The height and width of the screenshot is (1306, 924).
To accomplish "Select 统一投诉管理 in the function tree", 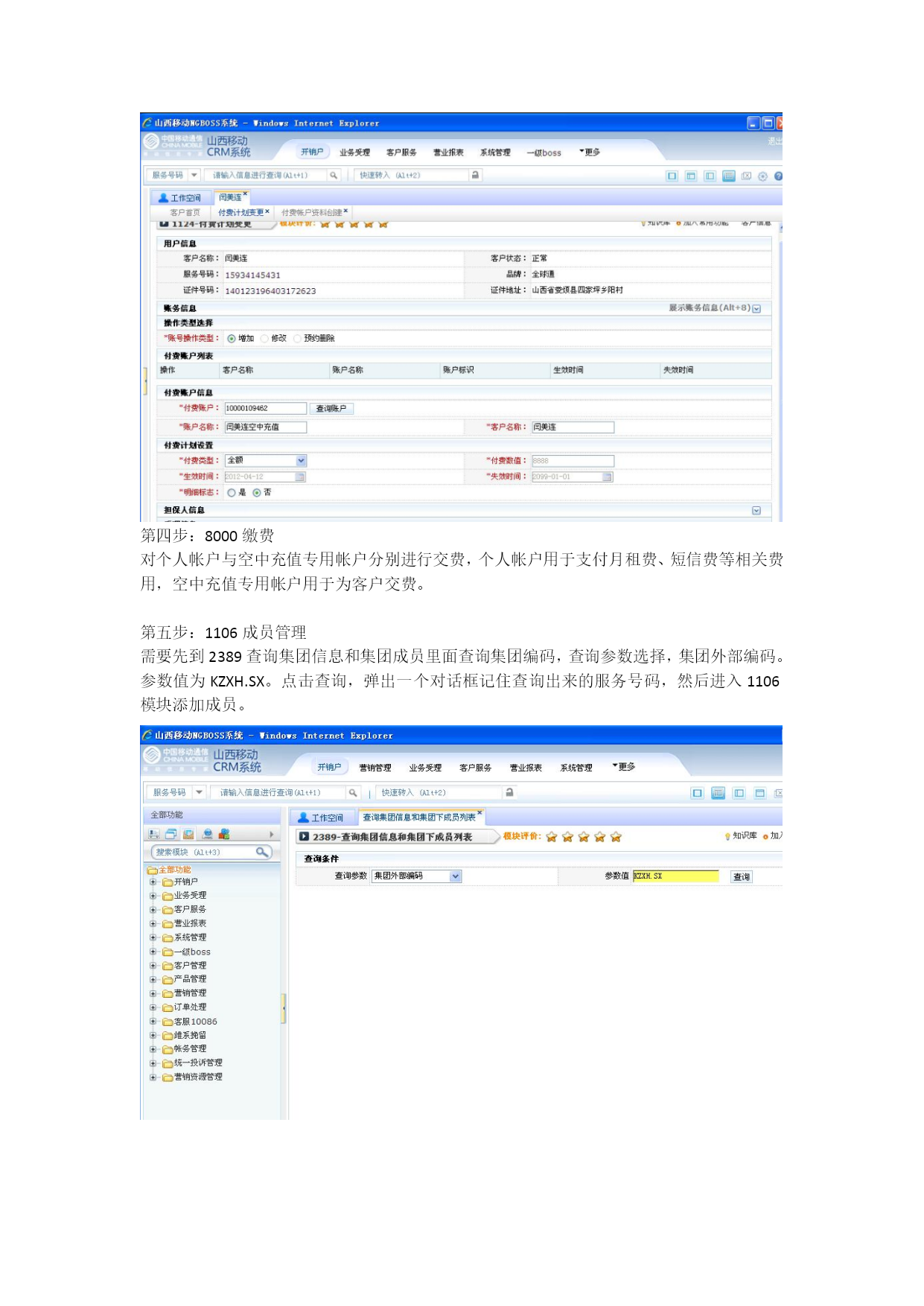I will pyautogui.click(x=198, y=1063).
